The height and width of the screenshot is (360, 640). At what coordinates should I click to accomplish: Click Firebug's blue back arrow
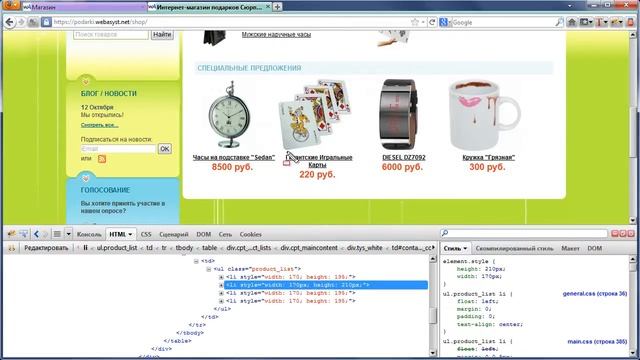click(36, 234)
